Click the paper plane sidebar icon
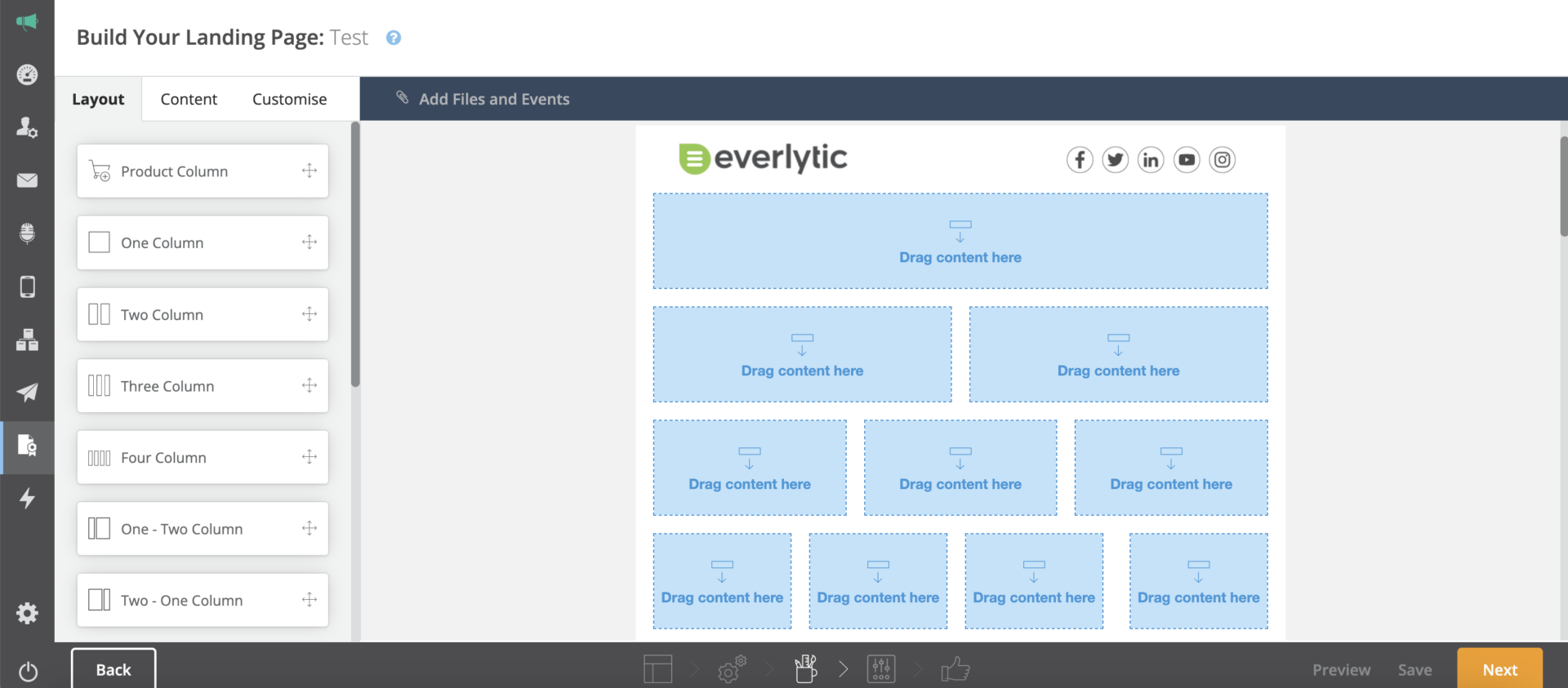 point(27,393)
